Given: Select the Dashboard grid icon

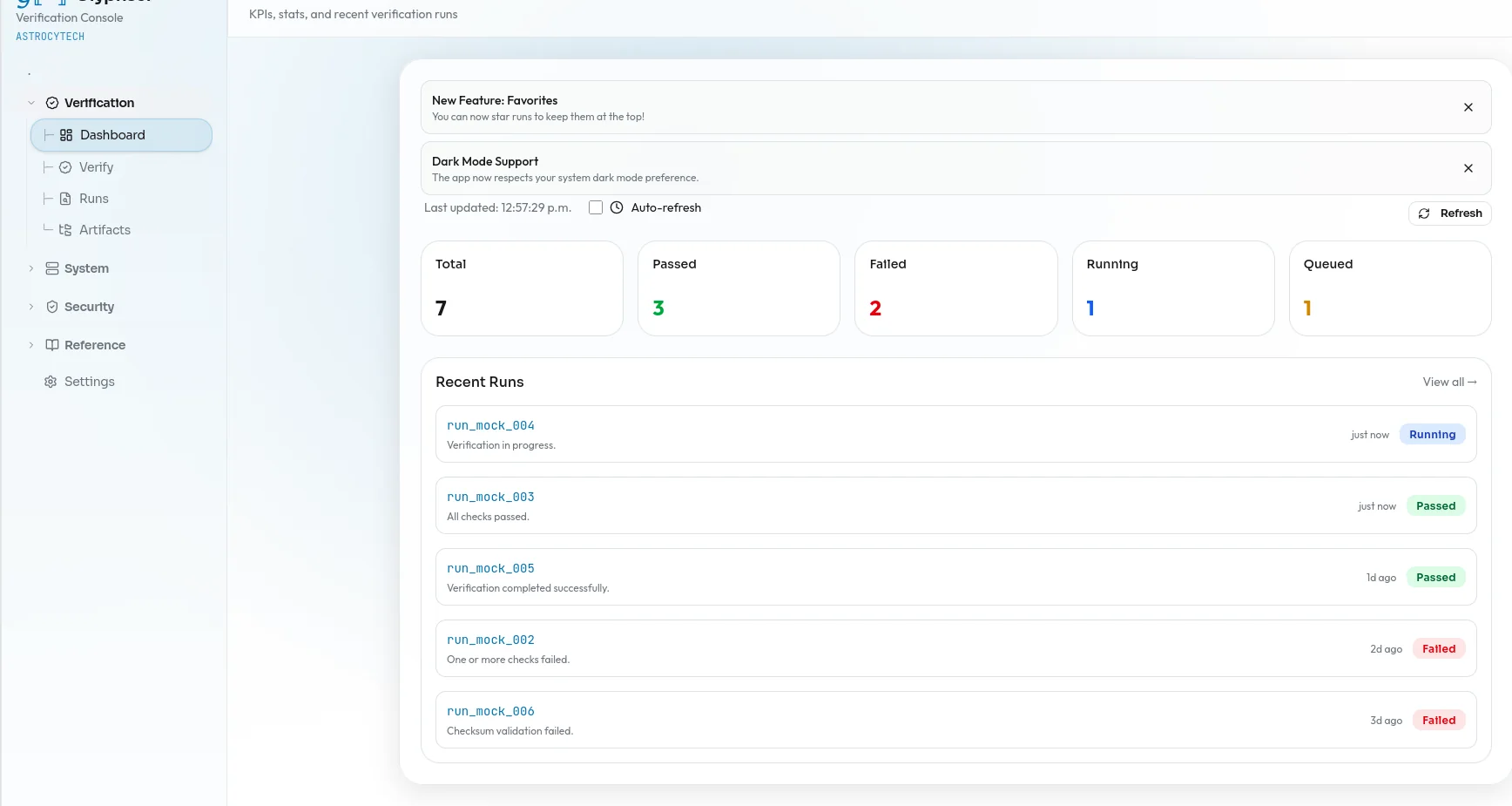Looking at the screenshot, I should pos(64,135).
